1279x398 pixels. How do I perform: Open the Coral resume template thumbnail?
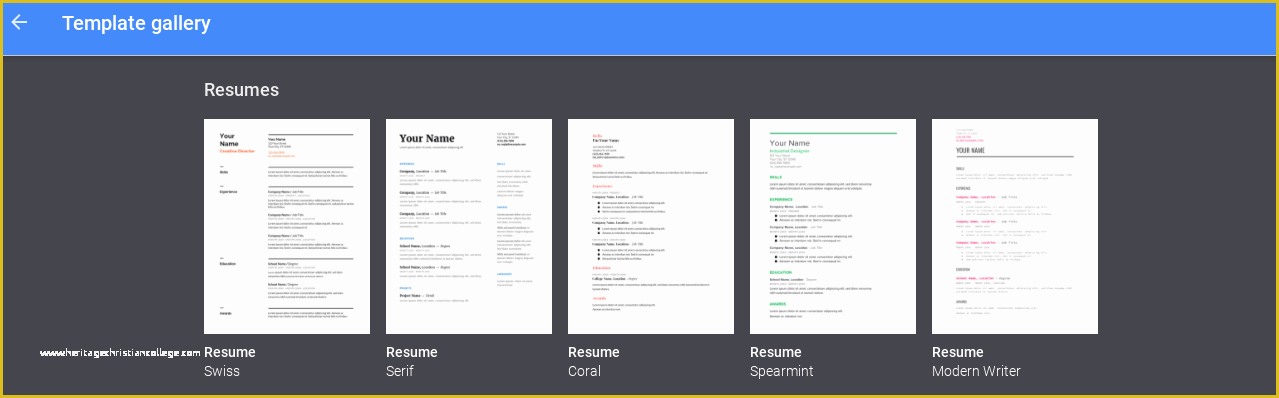click(x=651, y=226)
